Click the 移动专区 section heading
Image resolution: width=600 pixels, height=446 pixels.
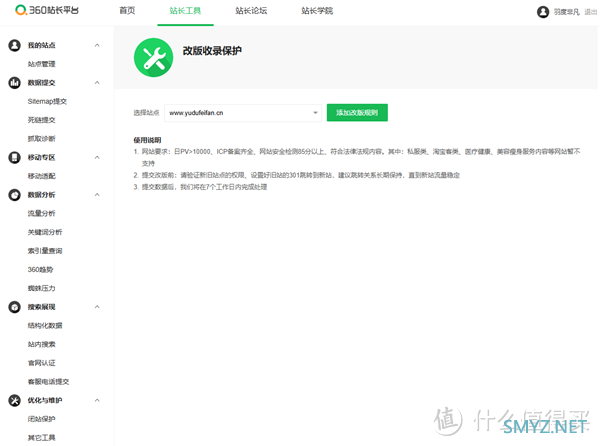(x=41, y=157)
